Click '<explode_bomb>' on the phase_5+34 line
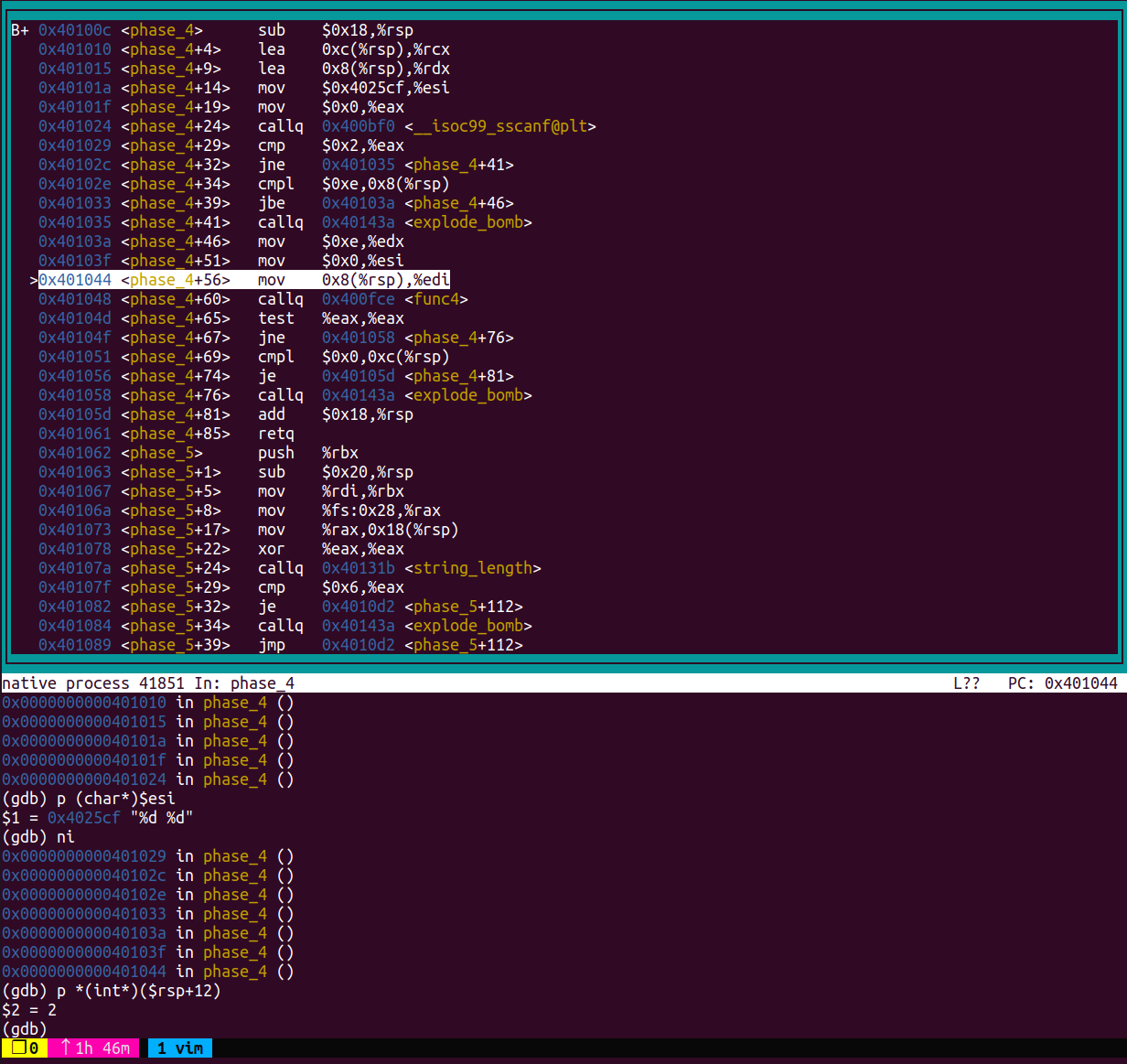Viewport: 1127px width, 1064px height. (468, 626)
